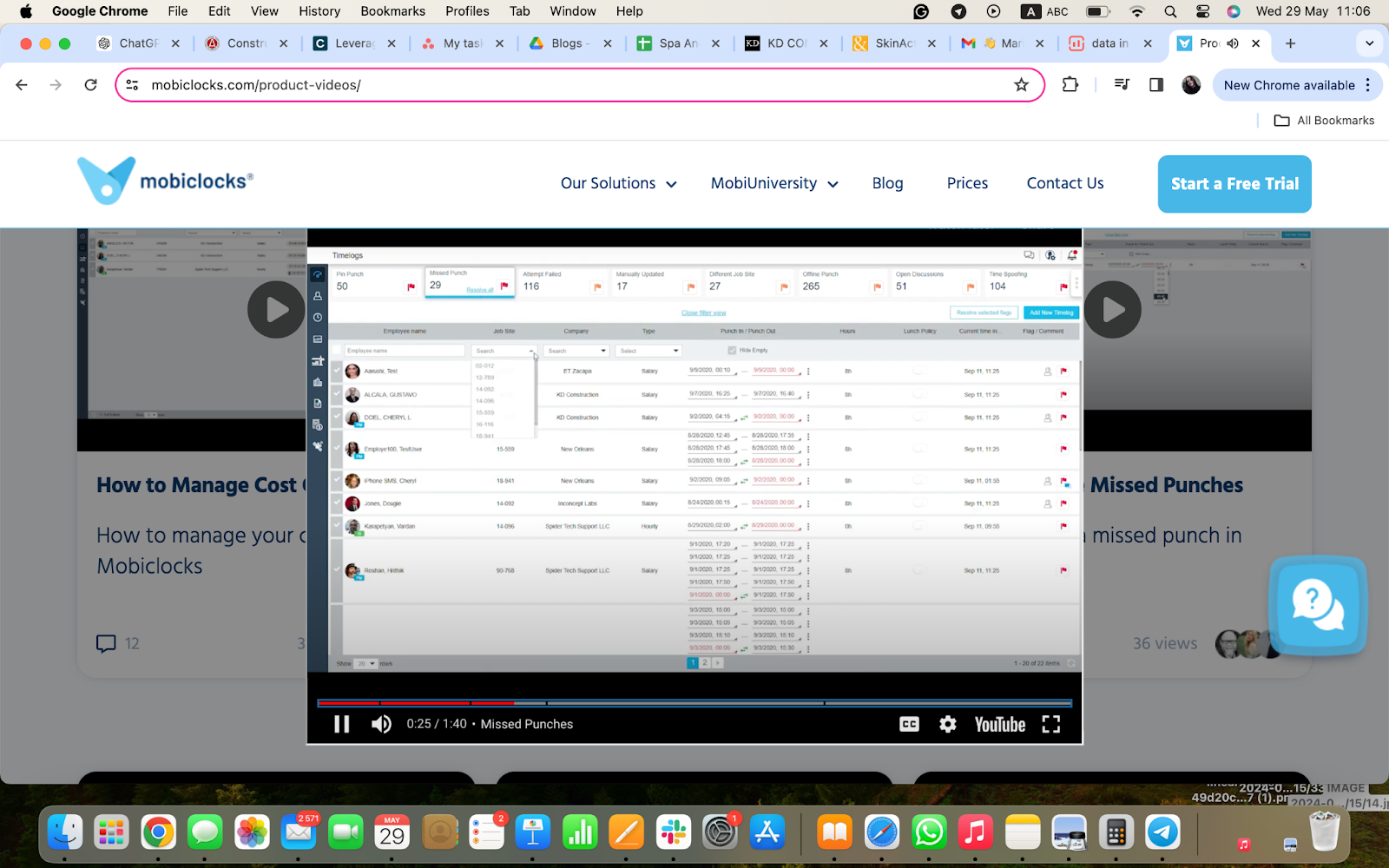The width and height of the screenshot is (1389, 868).
Task: Open the Contact Us page
Action: click(x=1065, y=183)
